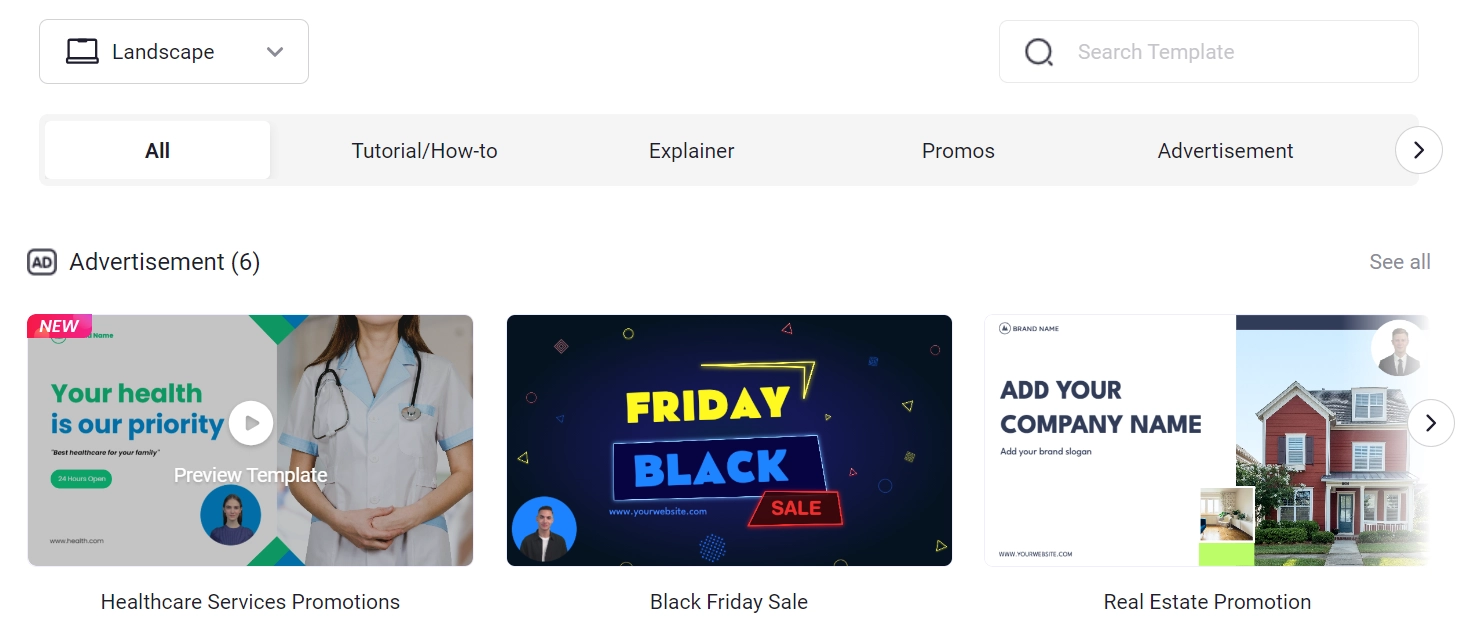Switch to the Tutorial/How-to tab
The height and width of the screenshot is (638, 1475).
click(x=424, y=151)
